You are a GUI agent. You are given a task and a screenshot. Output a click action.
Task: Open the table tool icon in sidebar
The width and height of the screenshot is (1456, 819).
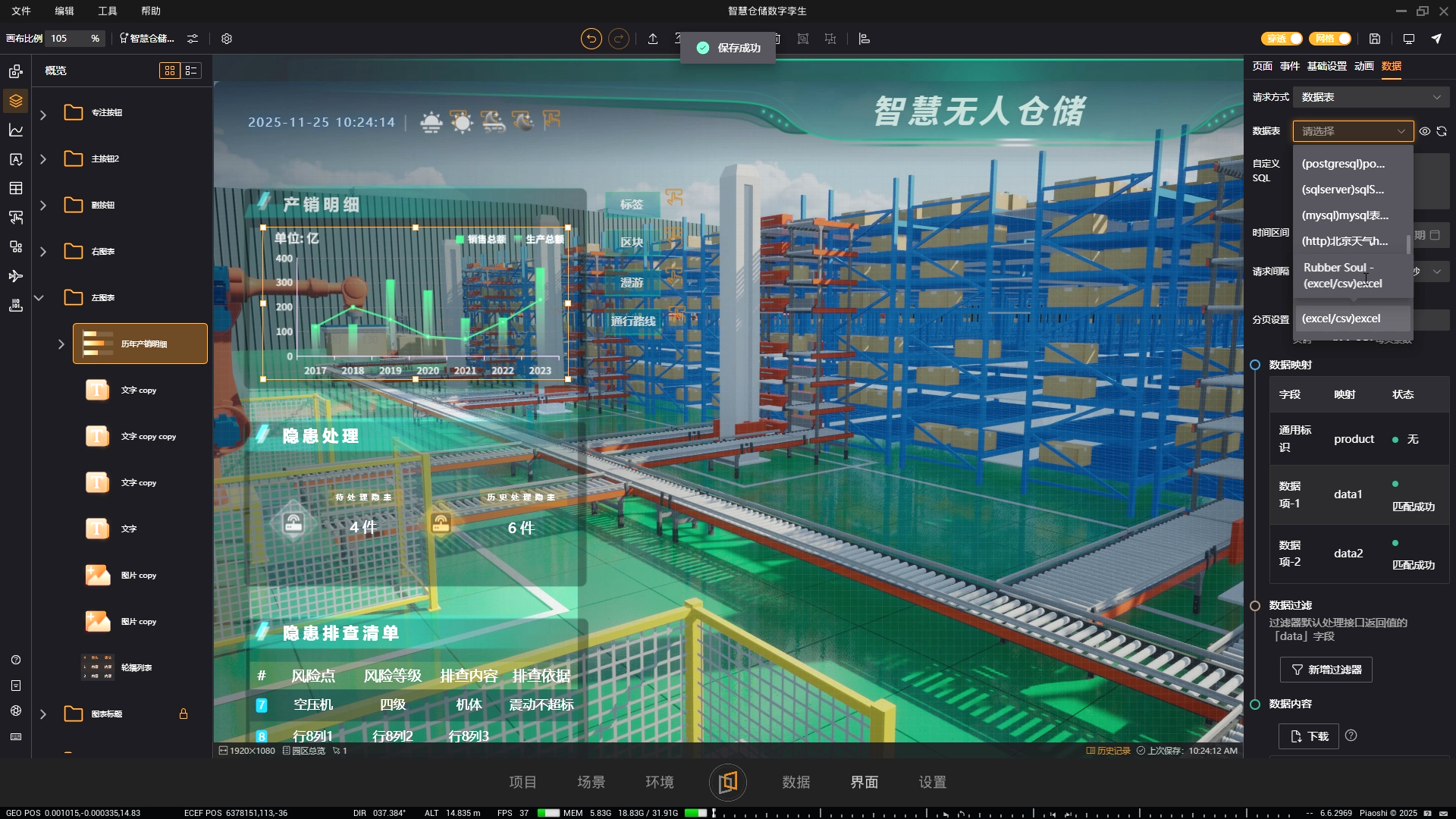pos(15,188)
